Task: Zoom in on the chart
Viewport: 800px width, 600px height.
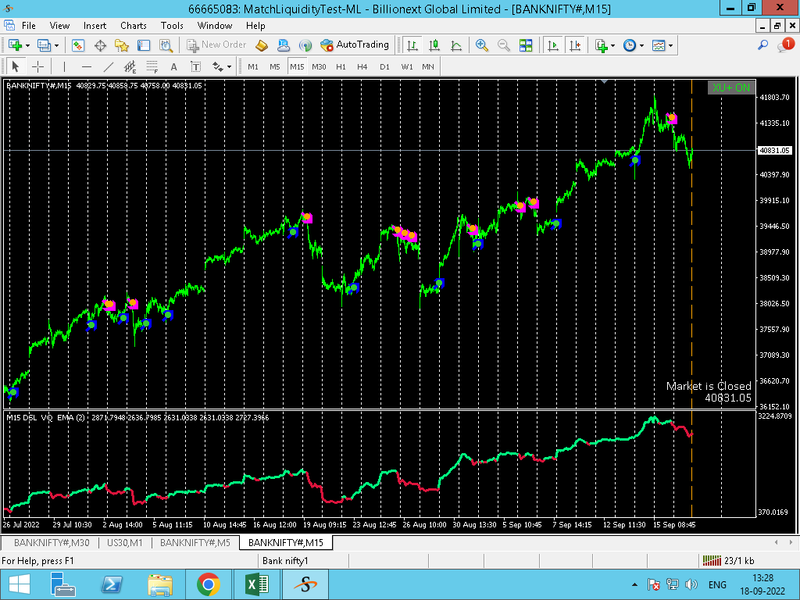Action: tap(482, 45)
